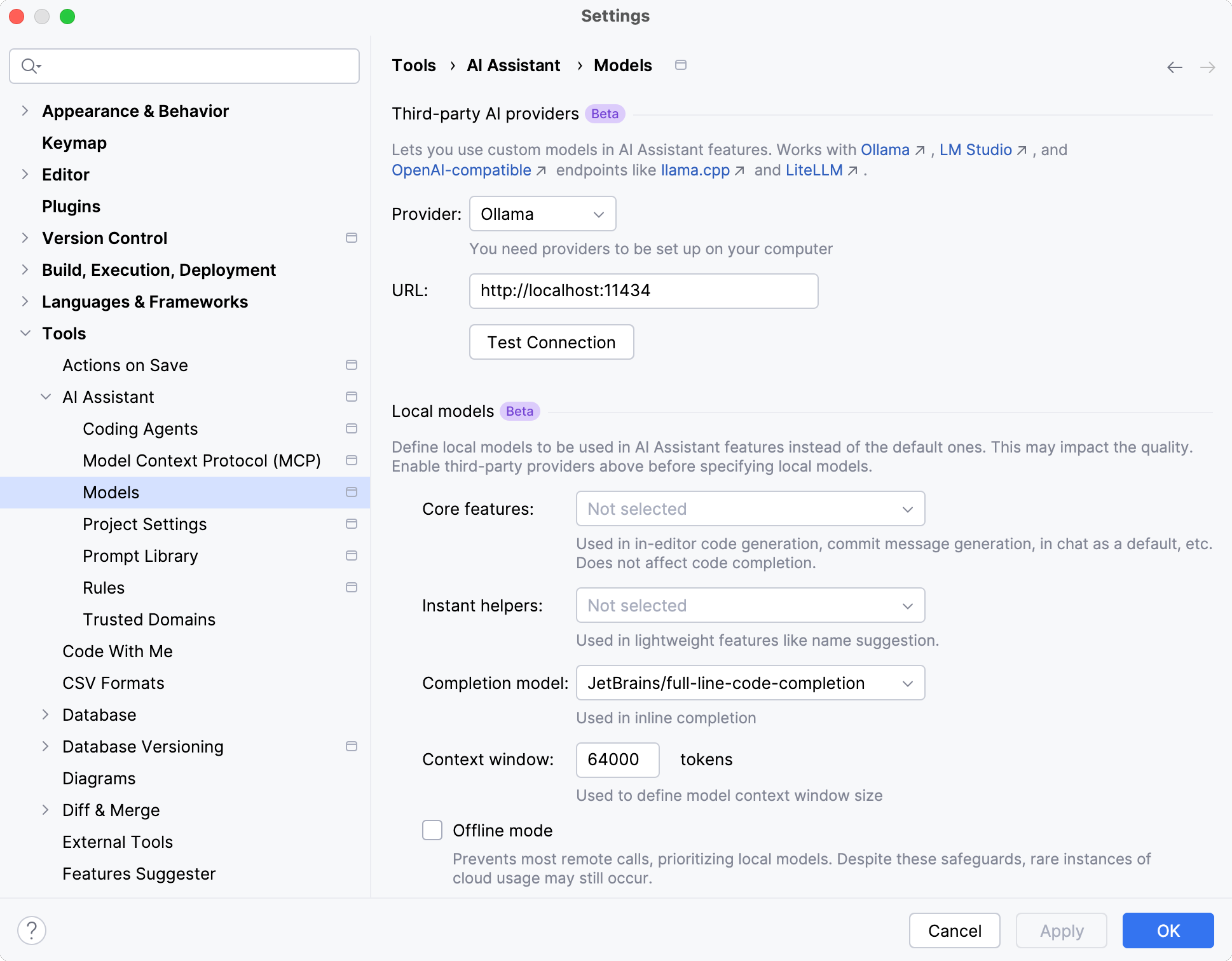Click the back navigation arrow icon

1174,67
